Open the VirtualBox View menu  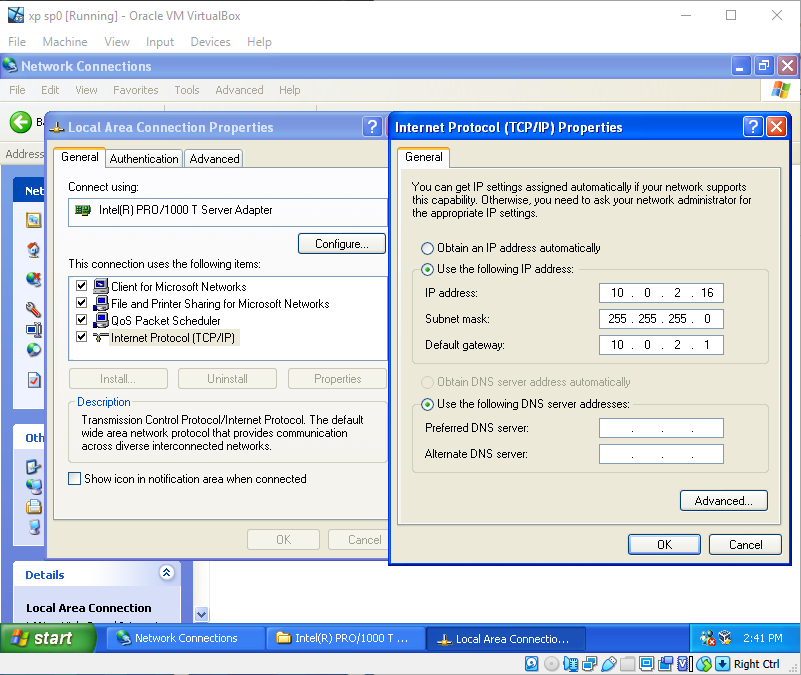117,42
